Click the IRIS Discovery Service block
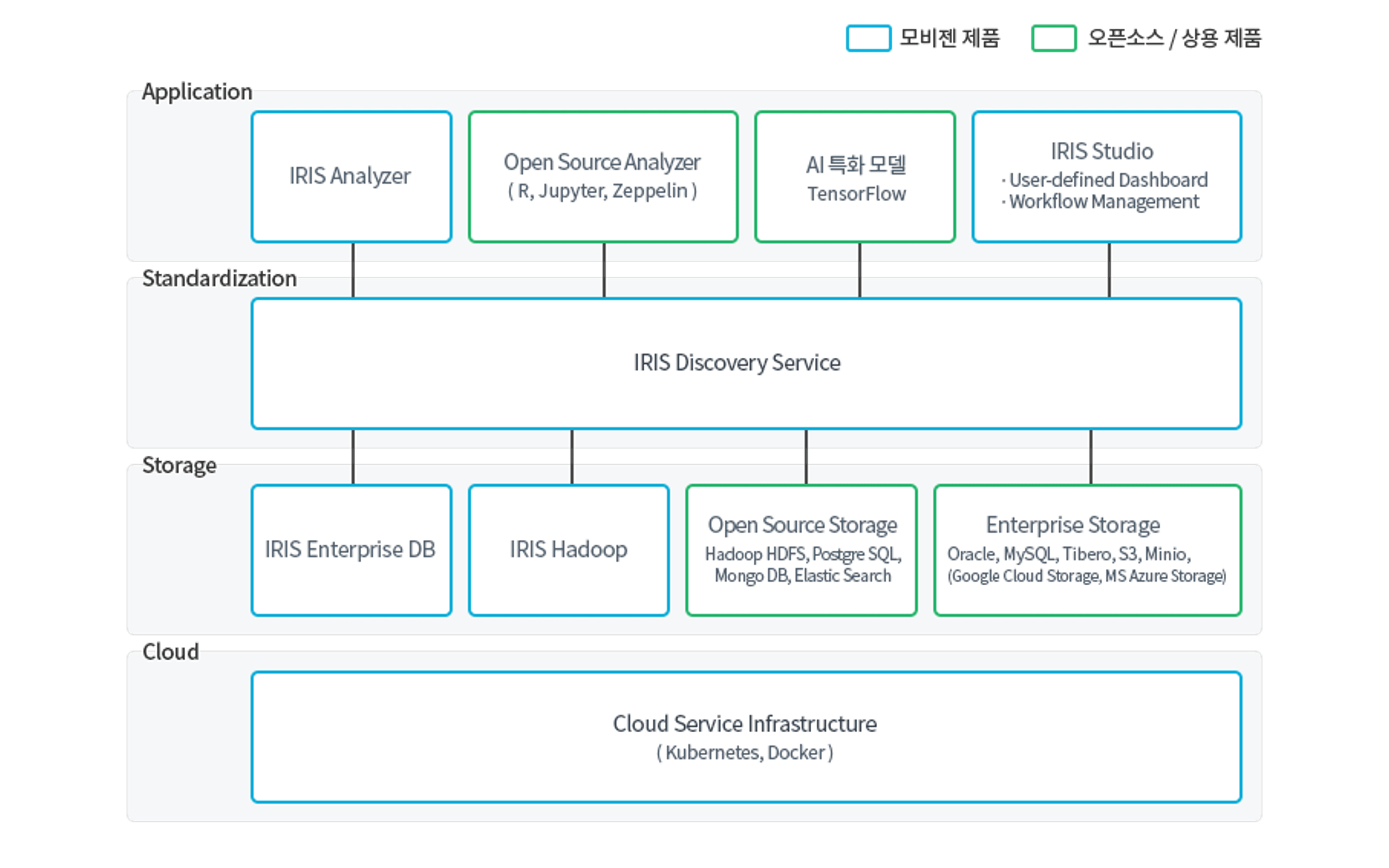1389x868 pixels. tap(746, 363)
